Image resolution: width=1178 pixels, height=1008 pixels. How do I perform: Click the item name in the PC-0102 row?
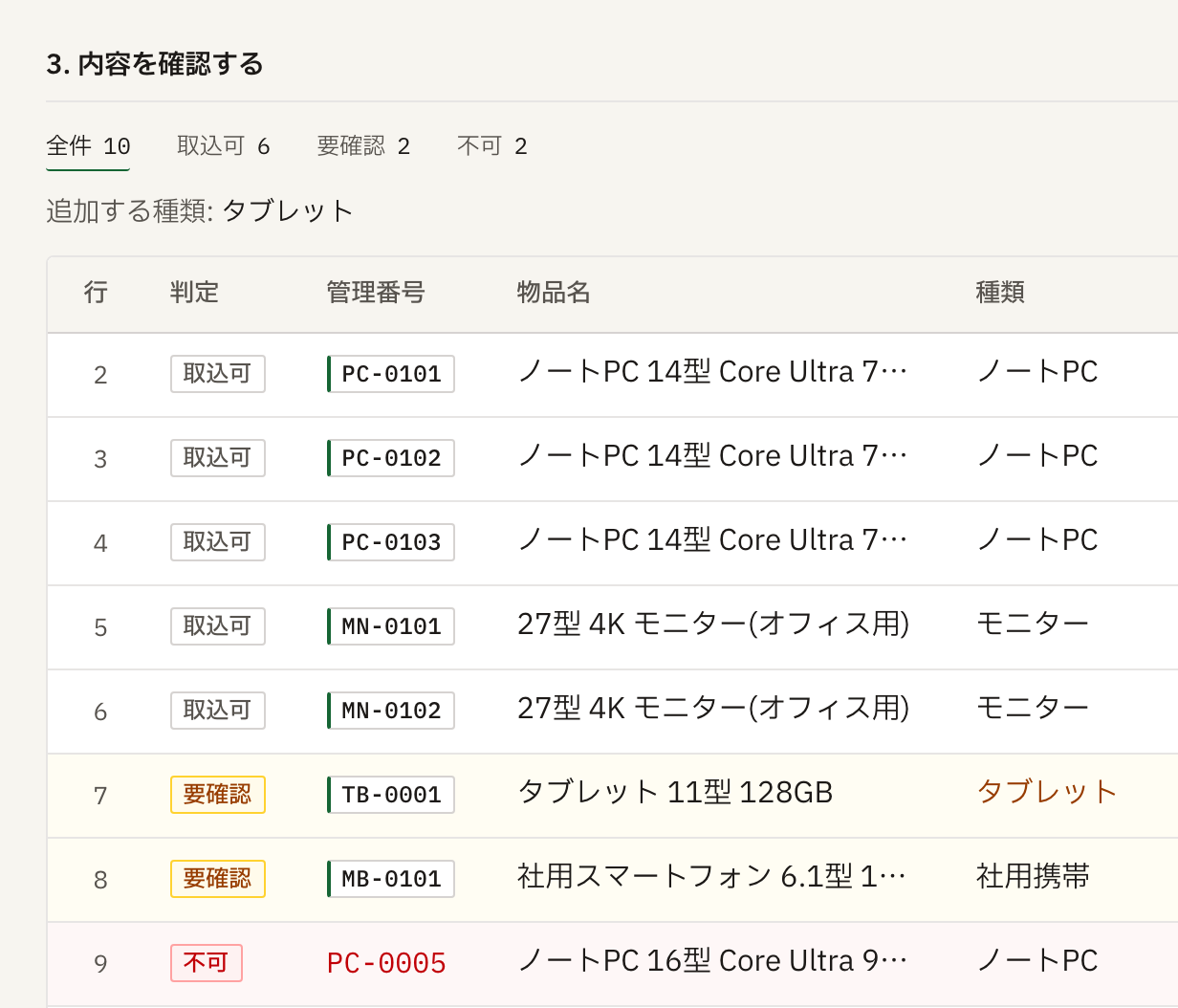click(x=712, y=456)
